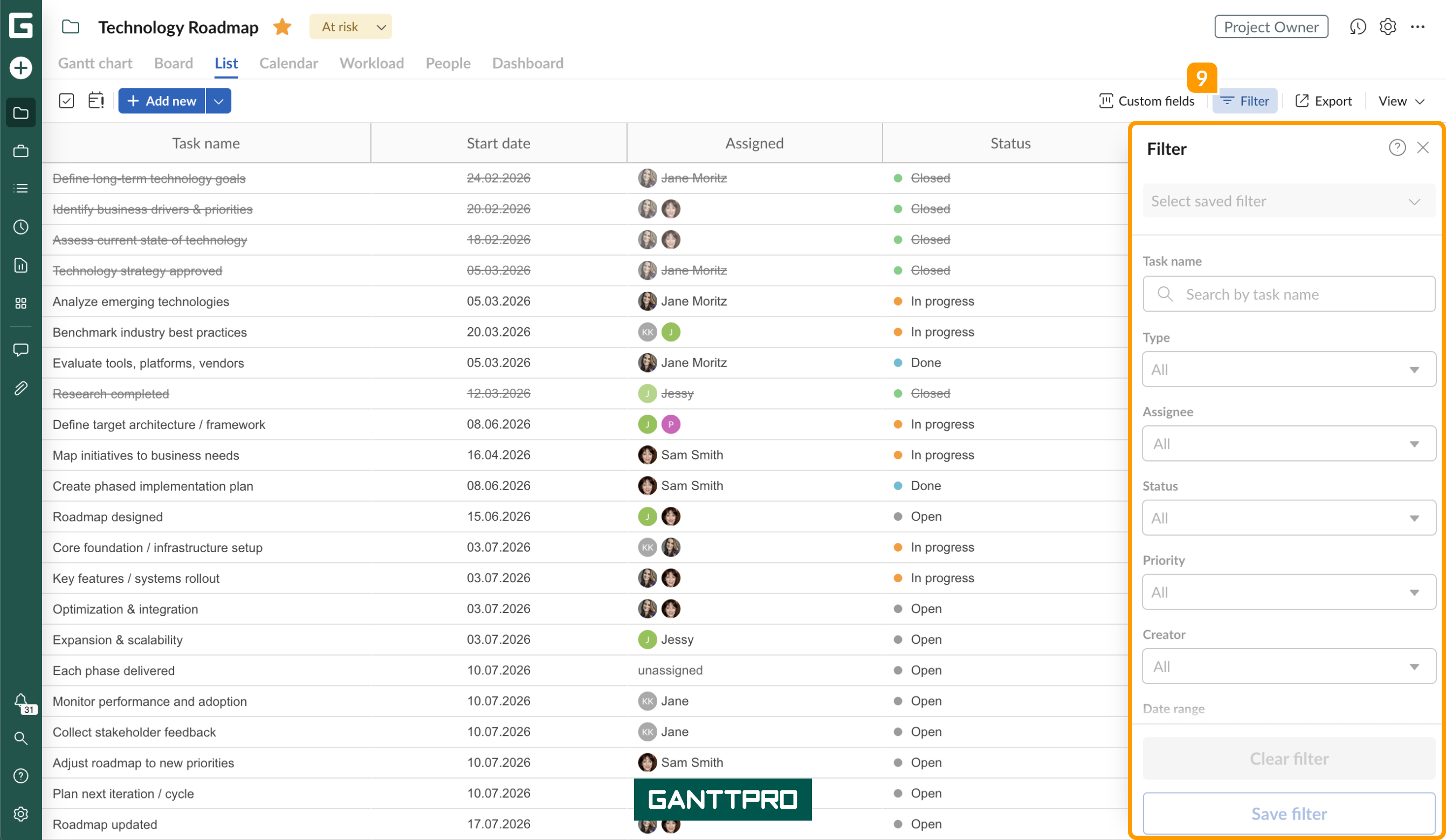
Task: Click the Task name column header
Action: click(x=206, y=143)
